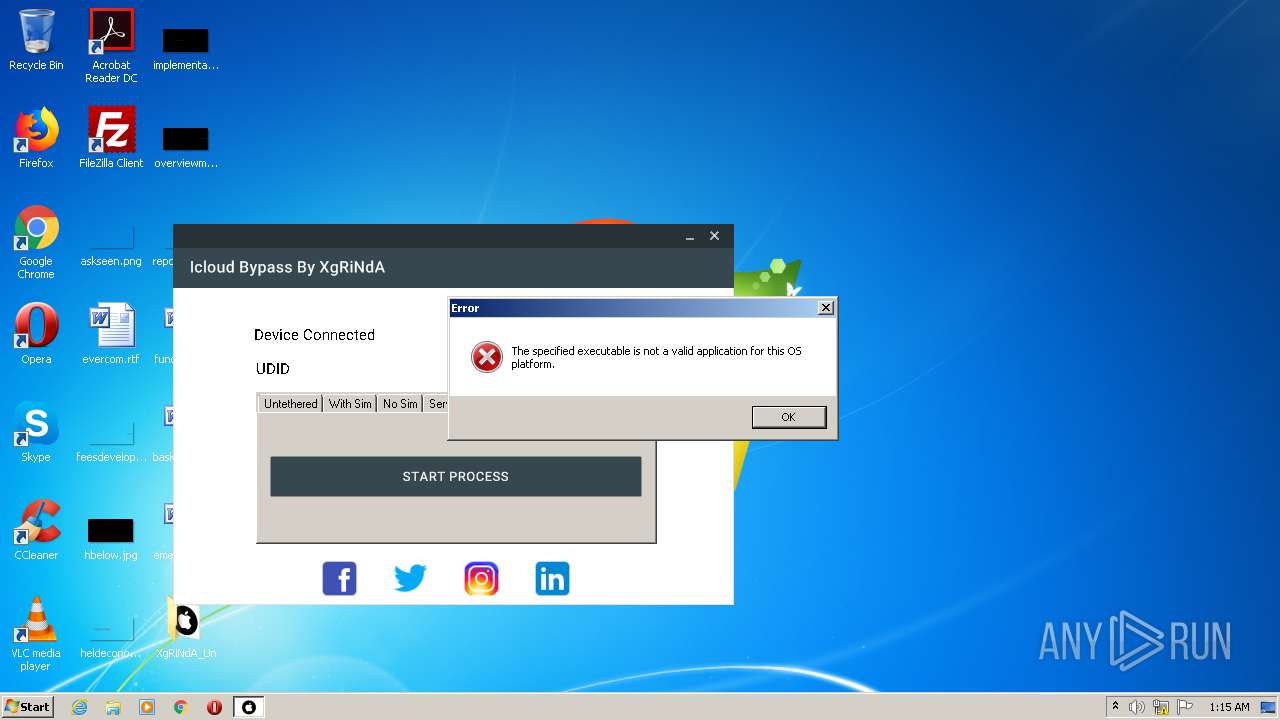
Task: Switch to the Untethered tab
Action: [x=290, y=404]
